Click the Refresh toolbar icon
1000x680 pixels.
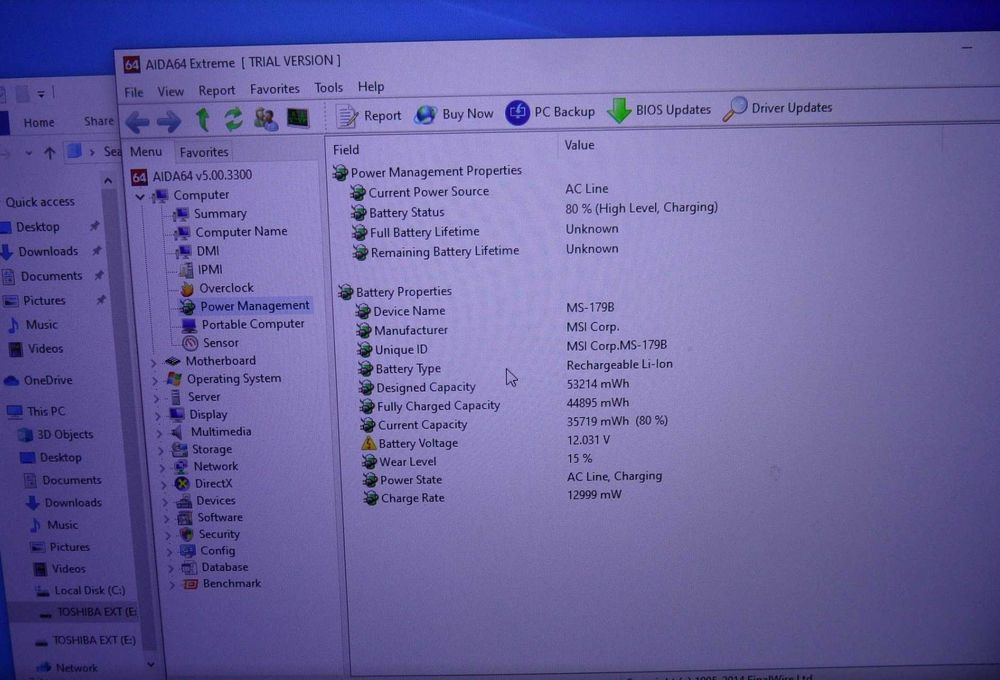[233, 119]
